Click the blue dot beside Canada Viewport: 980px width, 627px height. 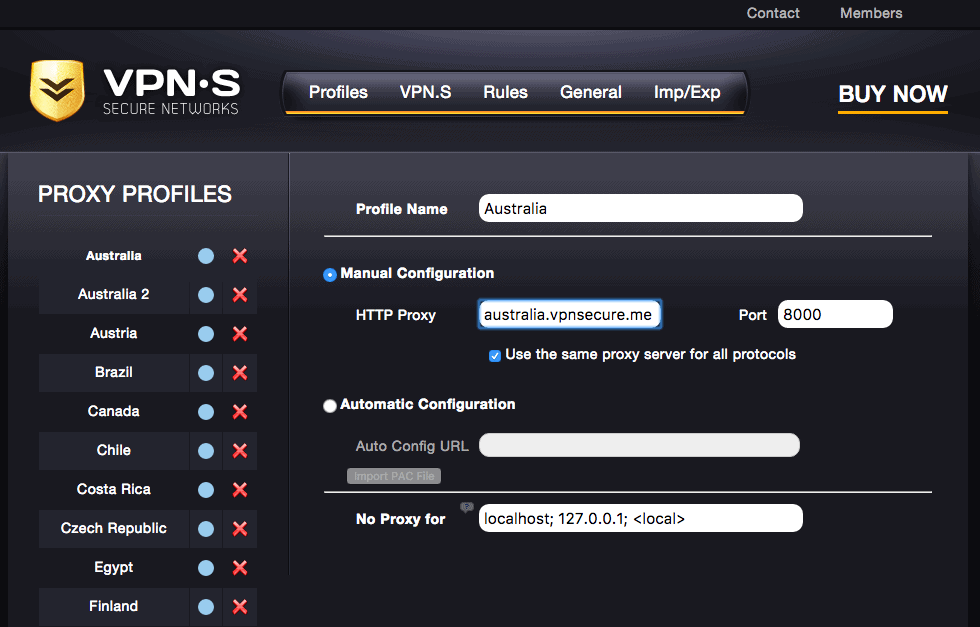[205, 411]
